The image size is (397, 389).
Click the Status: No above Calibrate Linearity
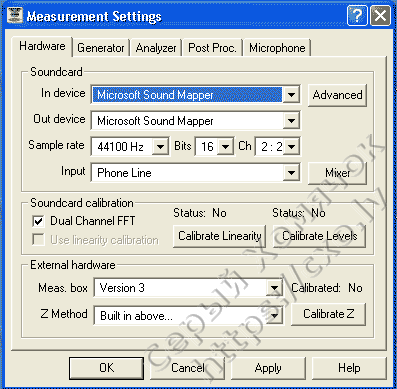tap(200, 213)
